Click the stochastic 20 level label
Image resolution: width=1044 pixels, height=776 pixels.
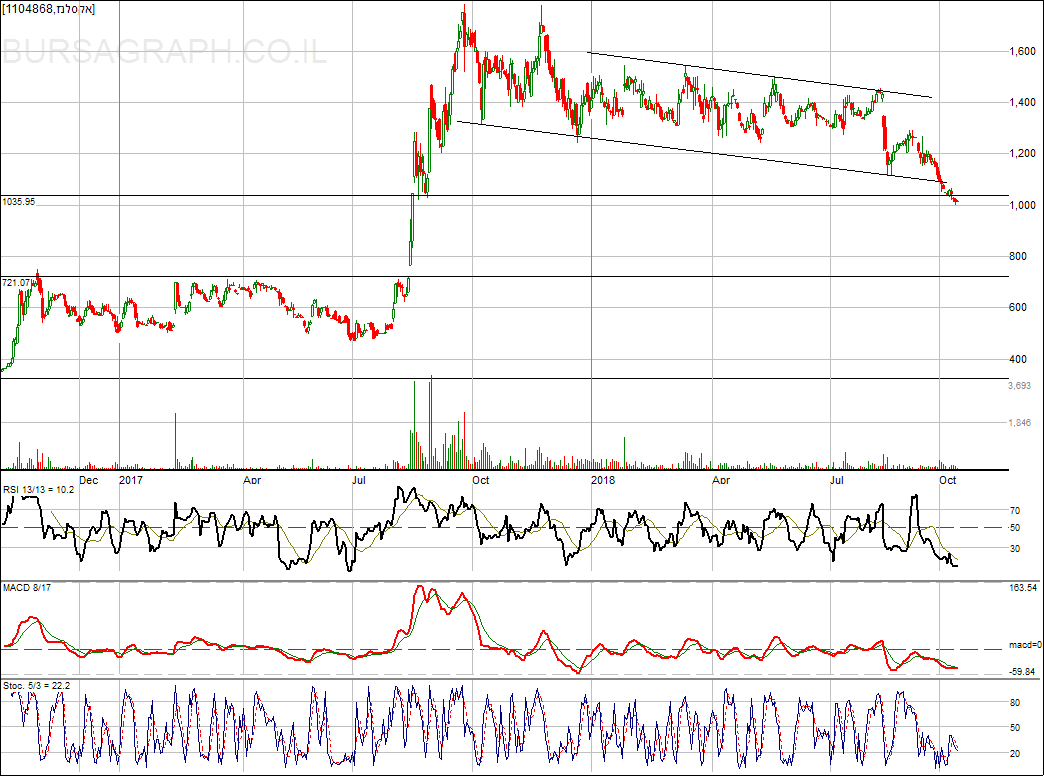[1015, 754]
